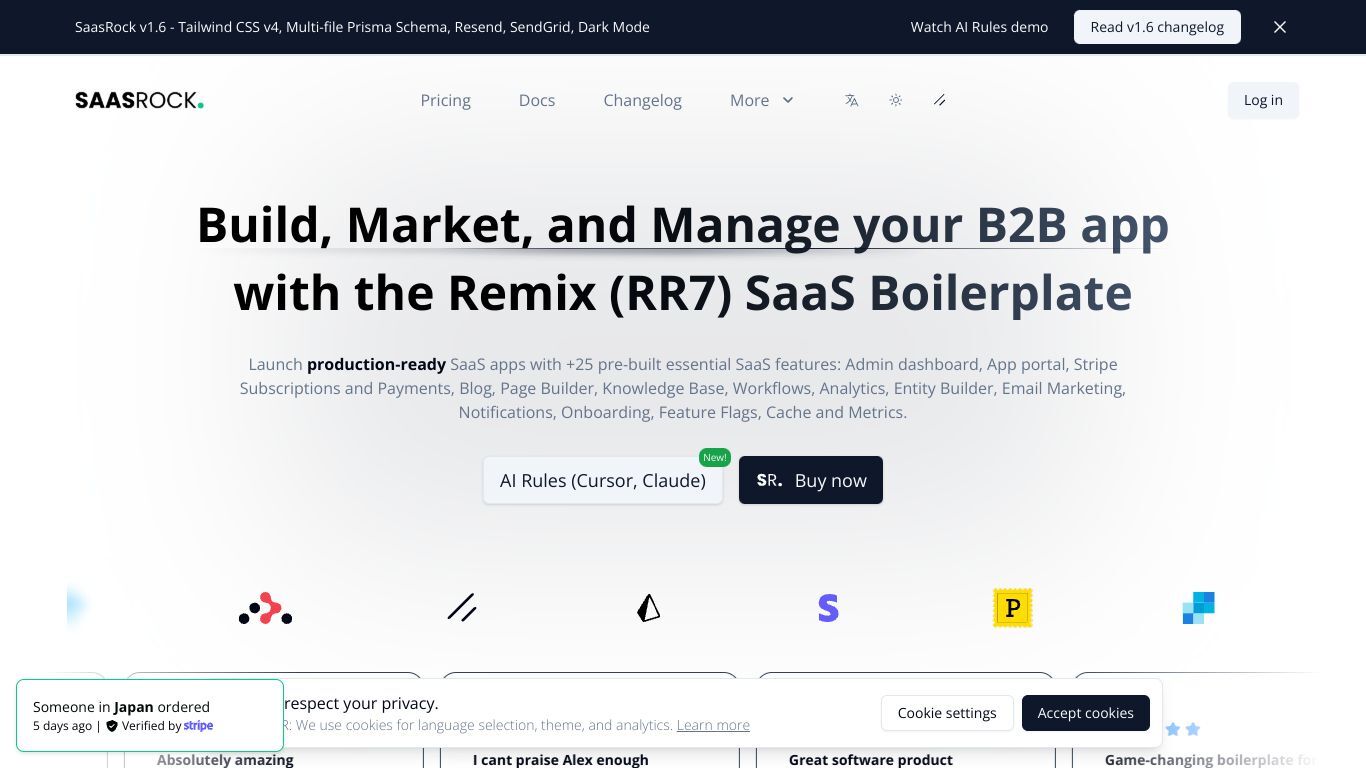Click the SaasRock logo
This screenshot has width=1366, height=768.
pyautogui.click(x=139, y=100)
